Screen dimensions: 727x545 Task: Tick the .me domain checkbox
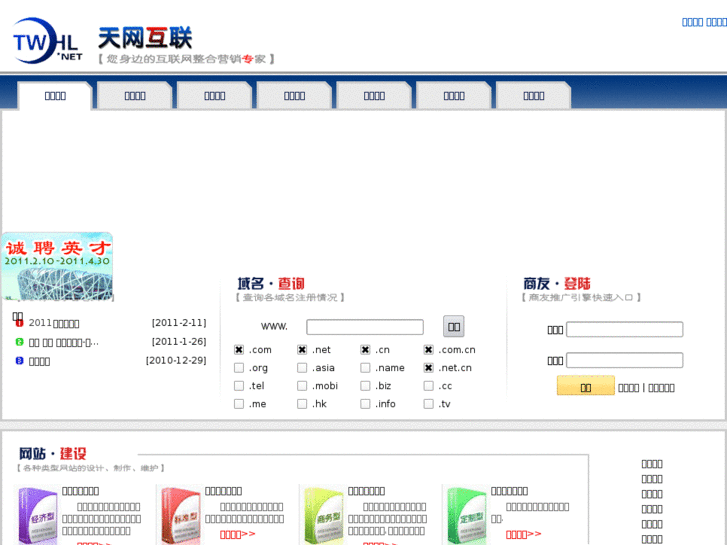239,404
